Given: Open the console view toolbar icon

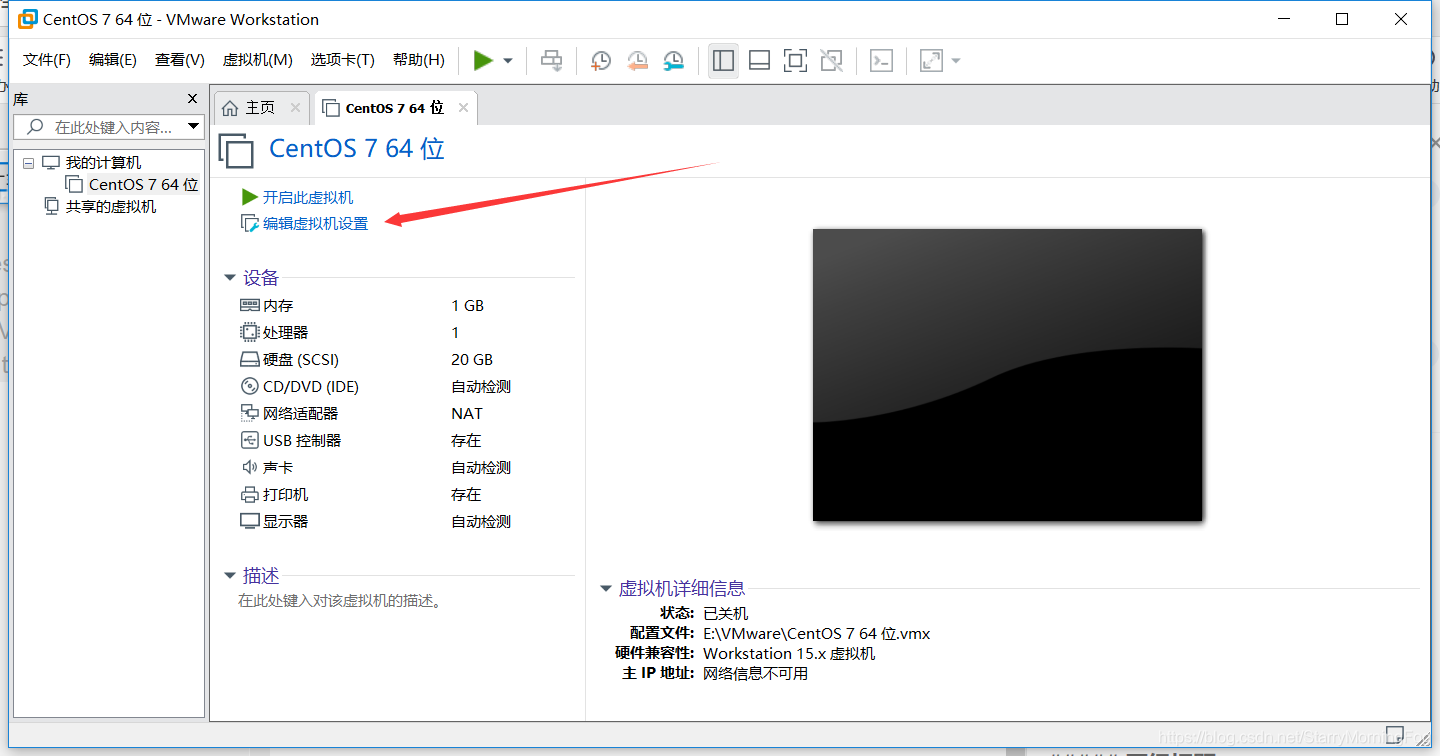Looking at the screenshot, I should point(881,61).
